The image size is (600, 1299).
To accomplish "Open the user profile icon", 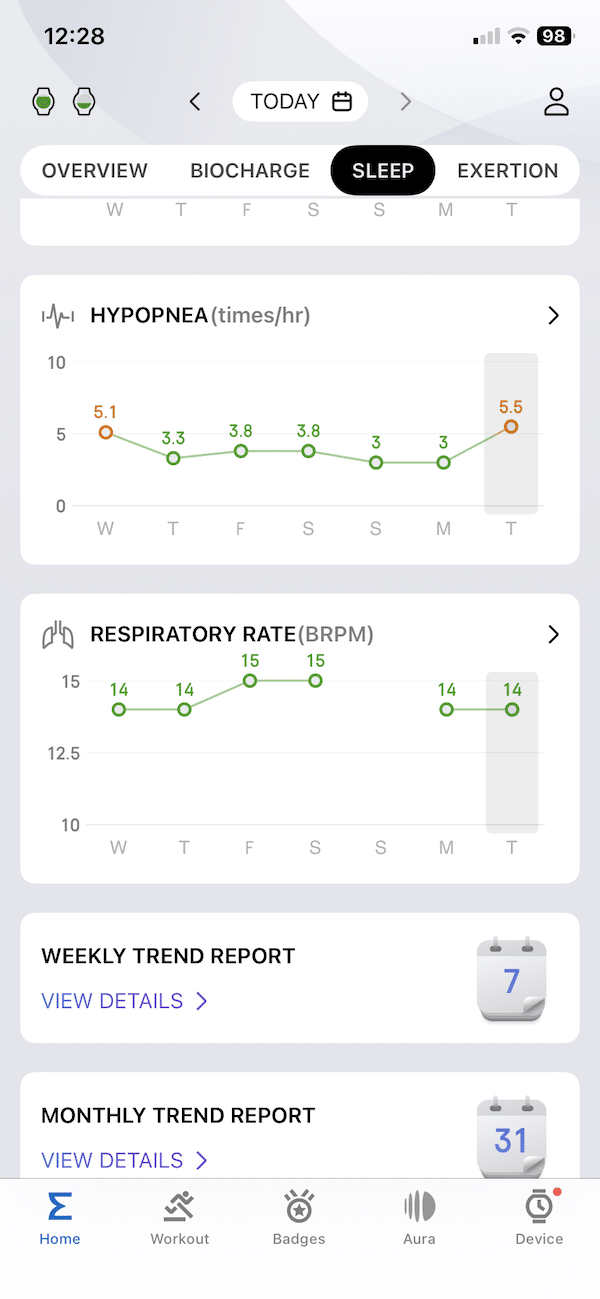I will pos(556,101).
